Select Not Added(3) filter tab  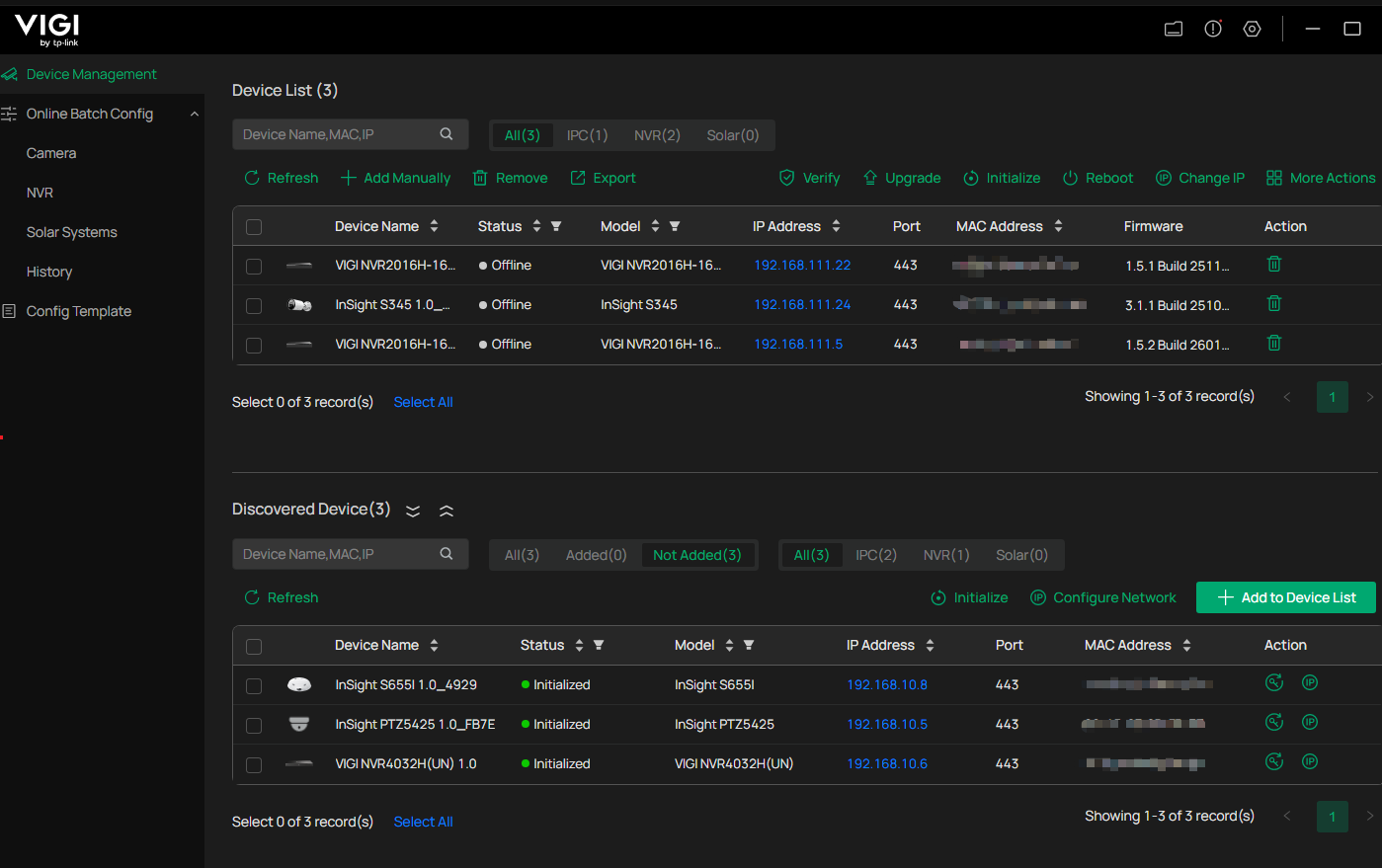pyautogui.click(x=697, y=555)
